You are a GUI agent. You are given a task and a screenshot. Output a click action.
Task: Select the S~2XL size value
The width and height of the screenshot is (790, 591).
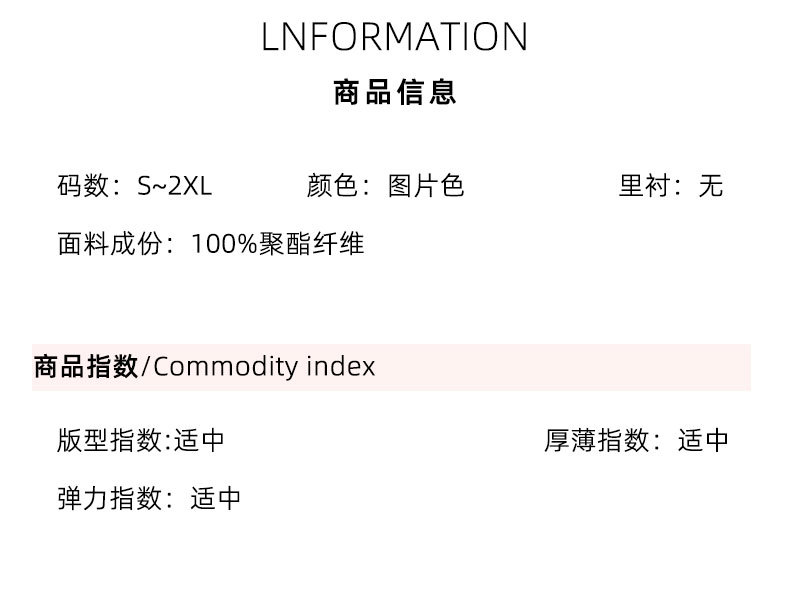(x=175, y=186)
